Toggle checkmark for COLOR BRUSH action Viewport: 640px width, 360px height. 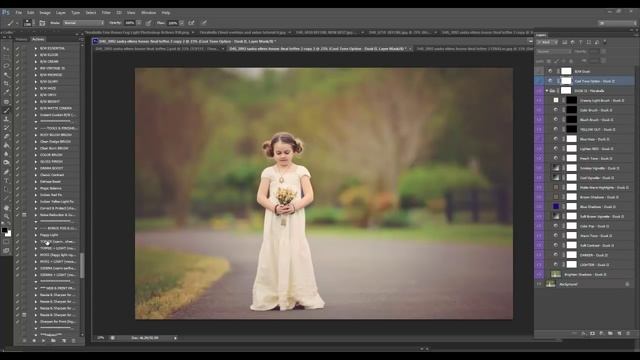[x=18, y=155]
